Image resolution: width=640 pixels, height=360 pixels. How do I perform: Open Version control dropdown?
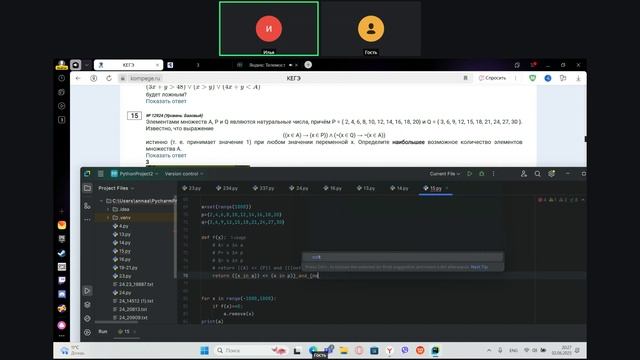point(184,174)
